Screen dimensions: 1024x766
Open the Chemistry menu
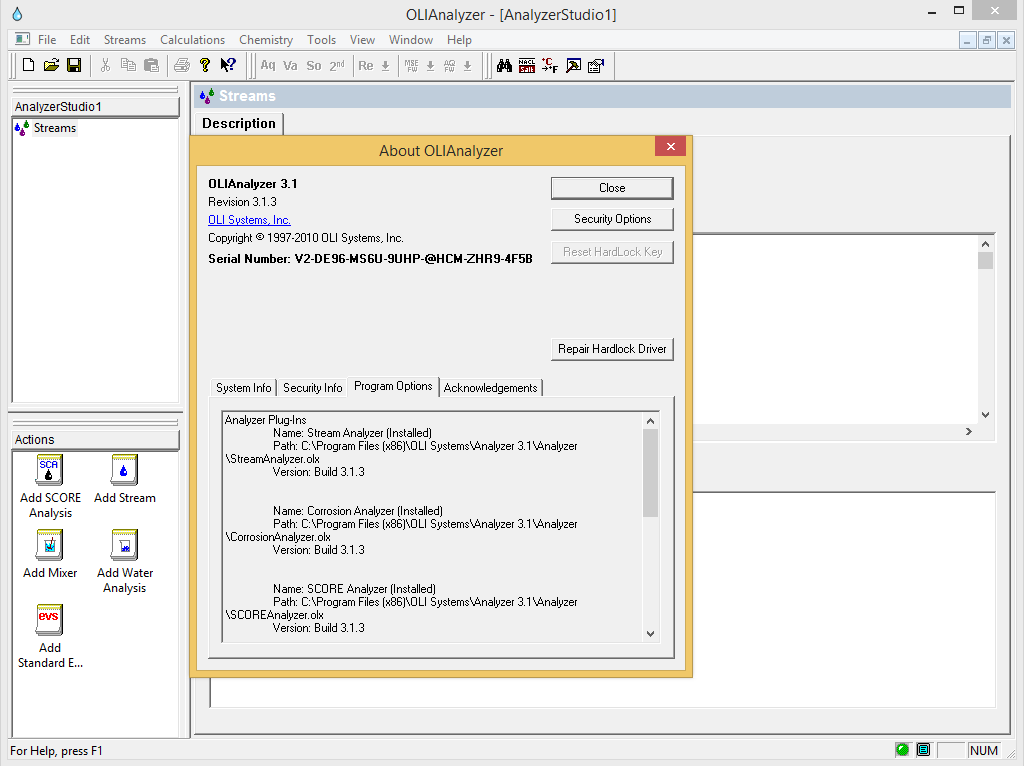tap(265, 40)
